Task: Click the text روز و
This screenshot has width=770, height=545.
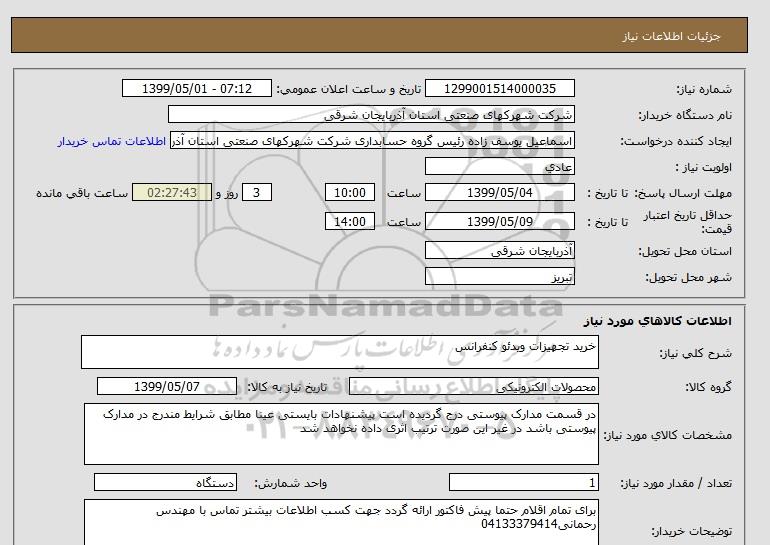Action: 227,193
